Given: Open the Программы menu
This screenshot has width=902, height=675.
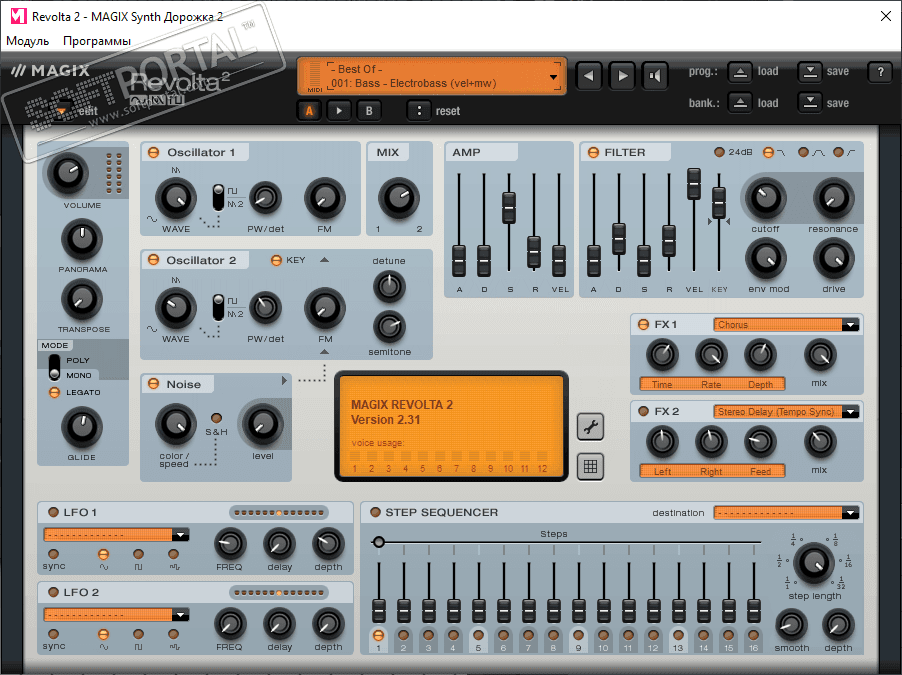Looking at the screenshot, I should pyautogui.click(x=97, y=41).
